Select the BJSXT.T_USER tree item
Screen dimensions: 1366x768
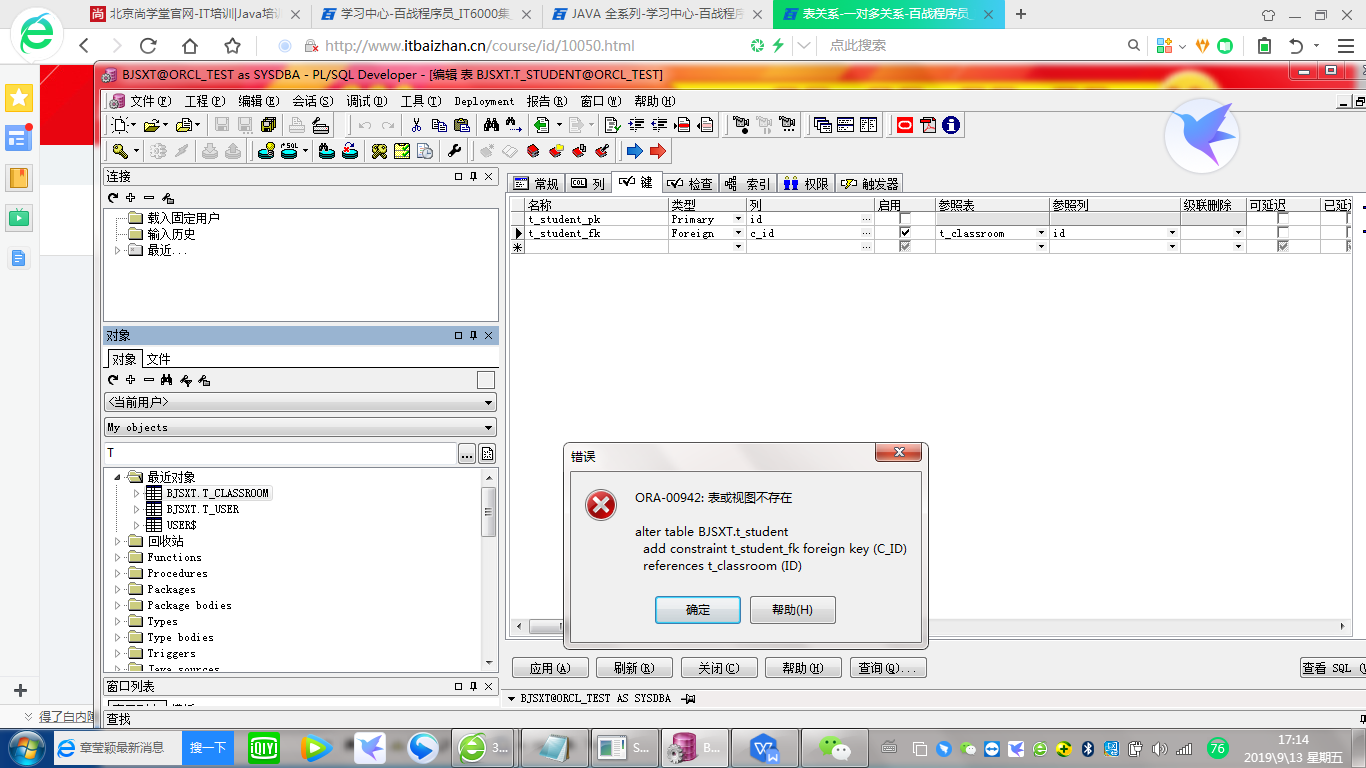coord(202,509)
